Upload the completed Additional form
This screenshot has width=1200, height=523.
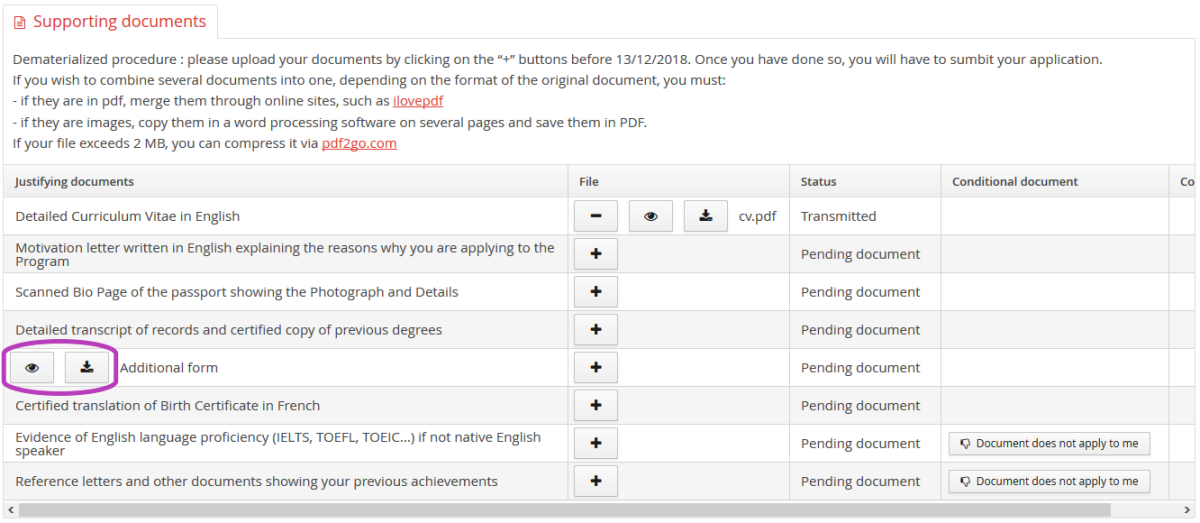click(x=596, y=368)
